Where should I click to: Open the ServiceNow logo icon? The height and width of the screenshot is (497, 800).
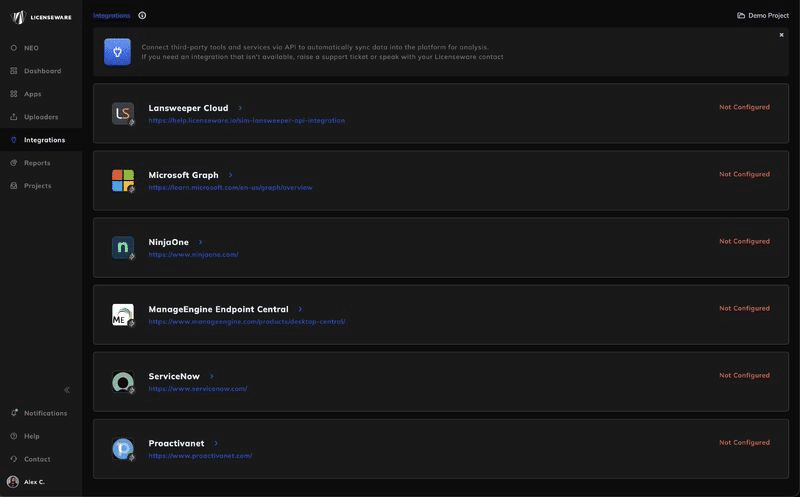123,382
